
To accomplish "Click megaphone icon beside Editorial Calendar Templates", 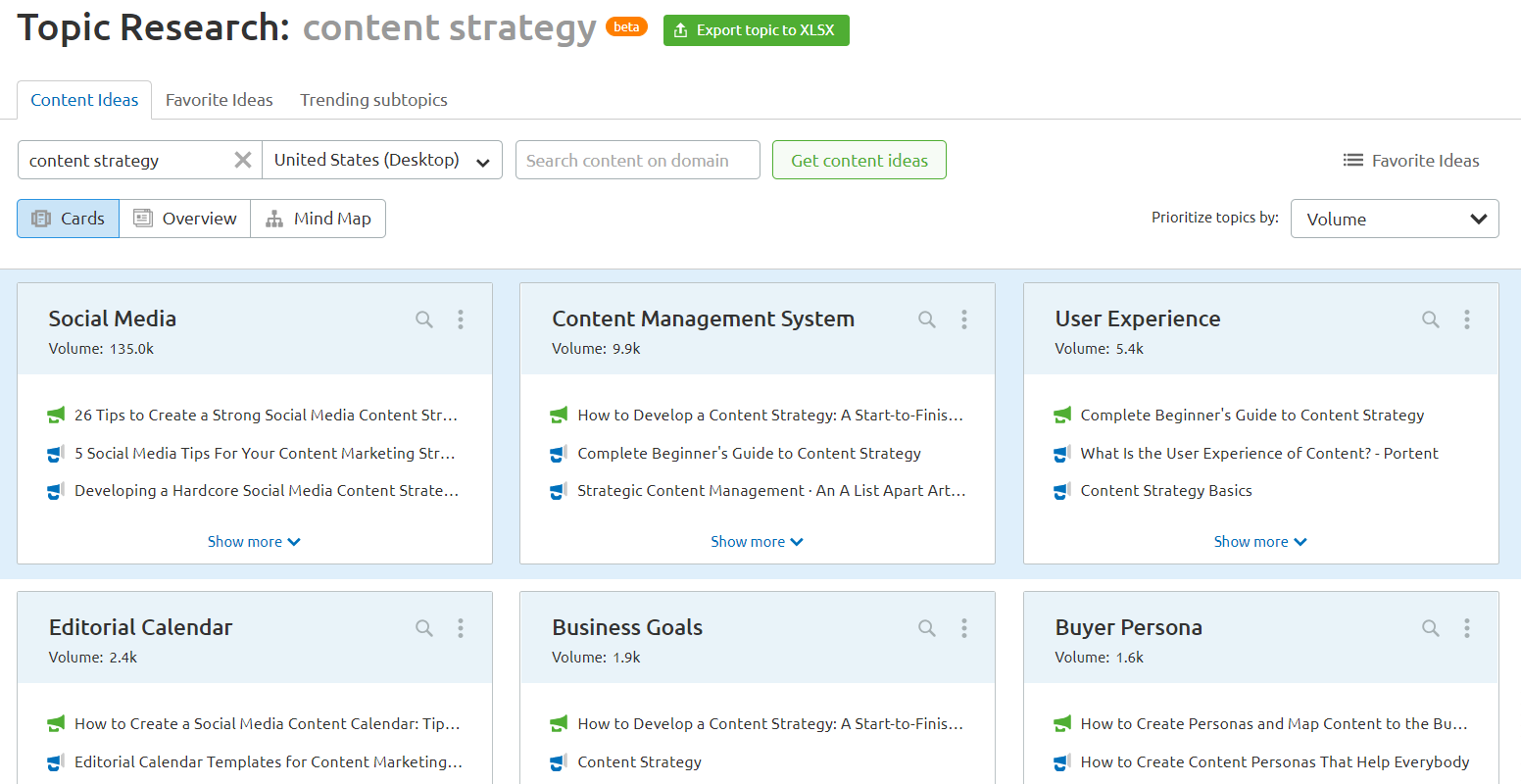I will 56,762.
